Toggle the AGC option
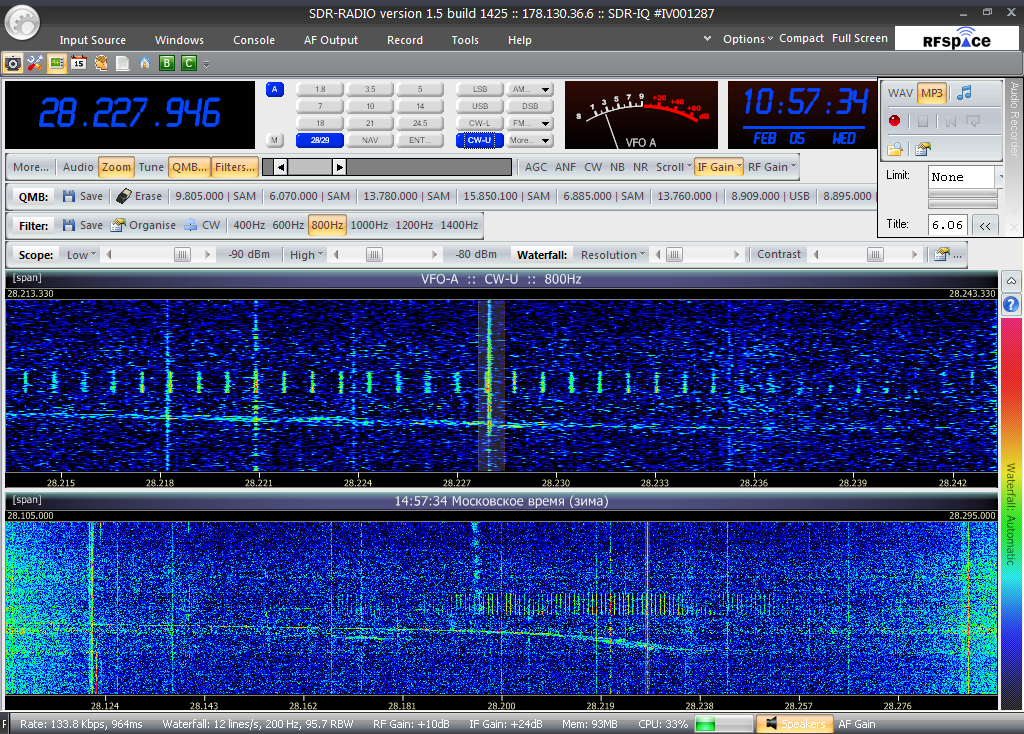Image resolution: width=1024 pixels, height=734 pixels. coord(536,167)
